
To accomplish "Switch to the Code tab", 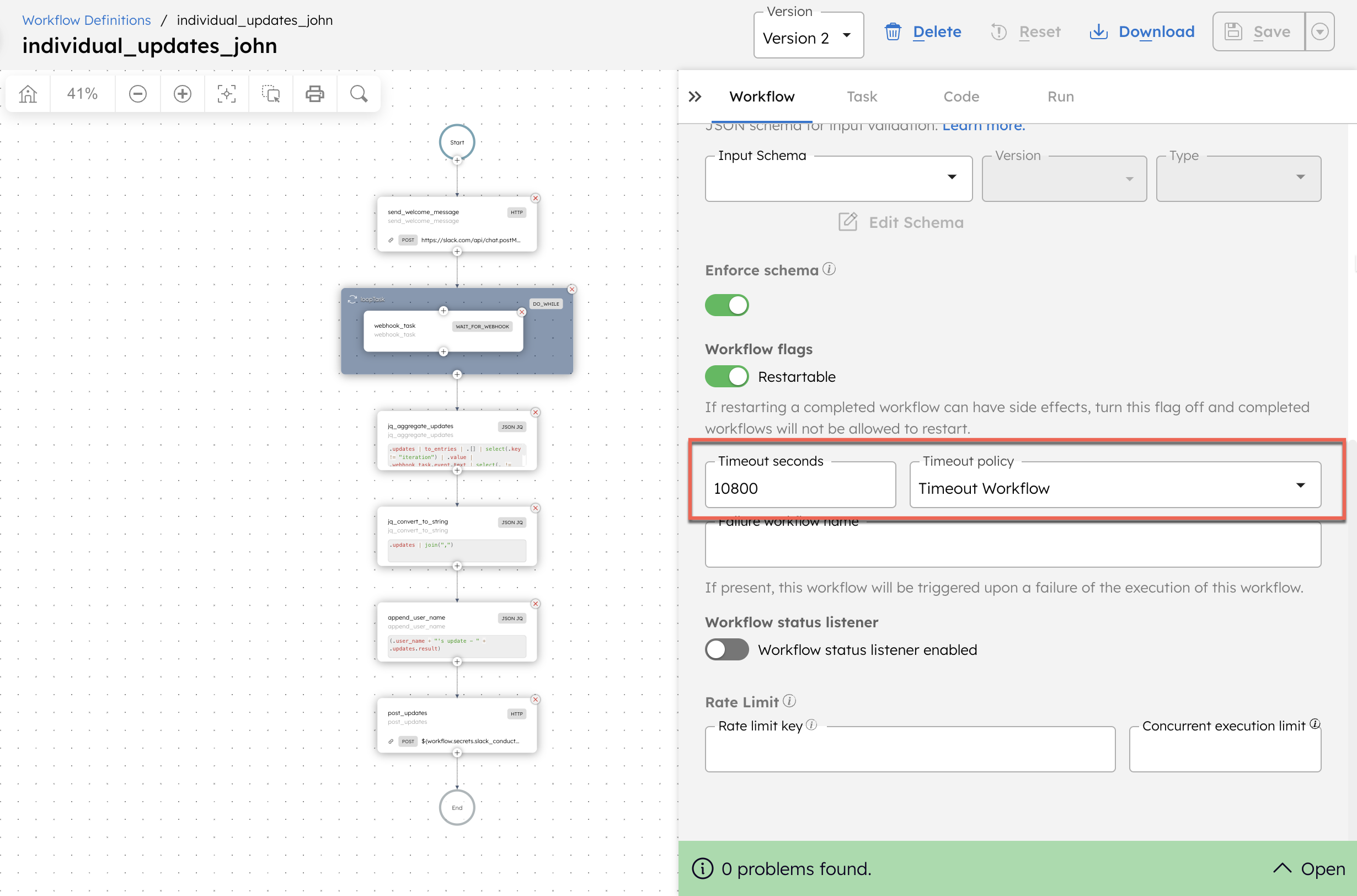I will [x=961, y=97].
